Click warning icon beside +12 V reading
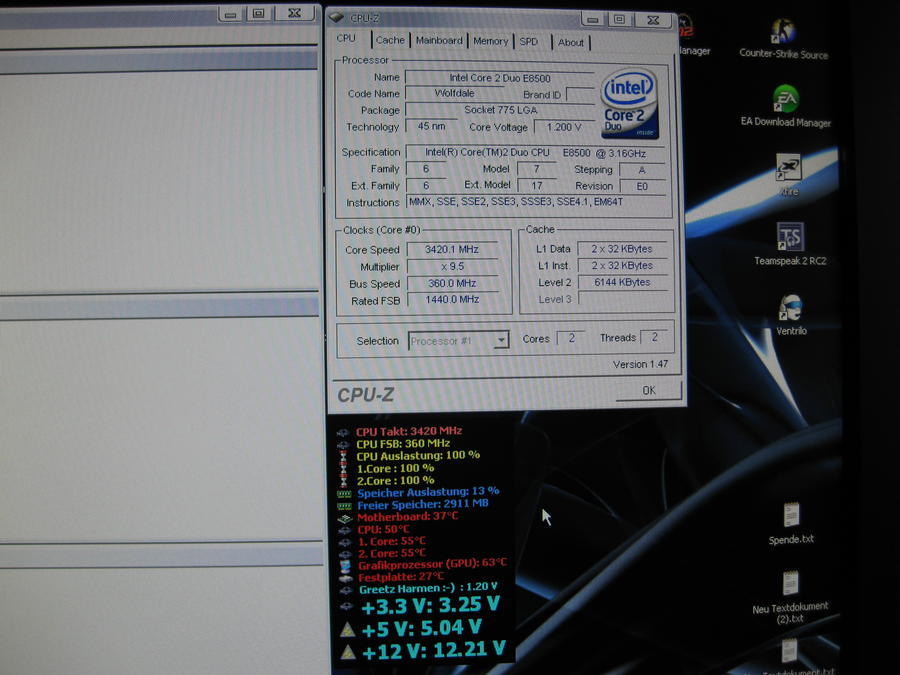This screenshot has width=900, height=675. [348, 652]
